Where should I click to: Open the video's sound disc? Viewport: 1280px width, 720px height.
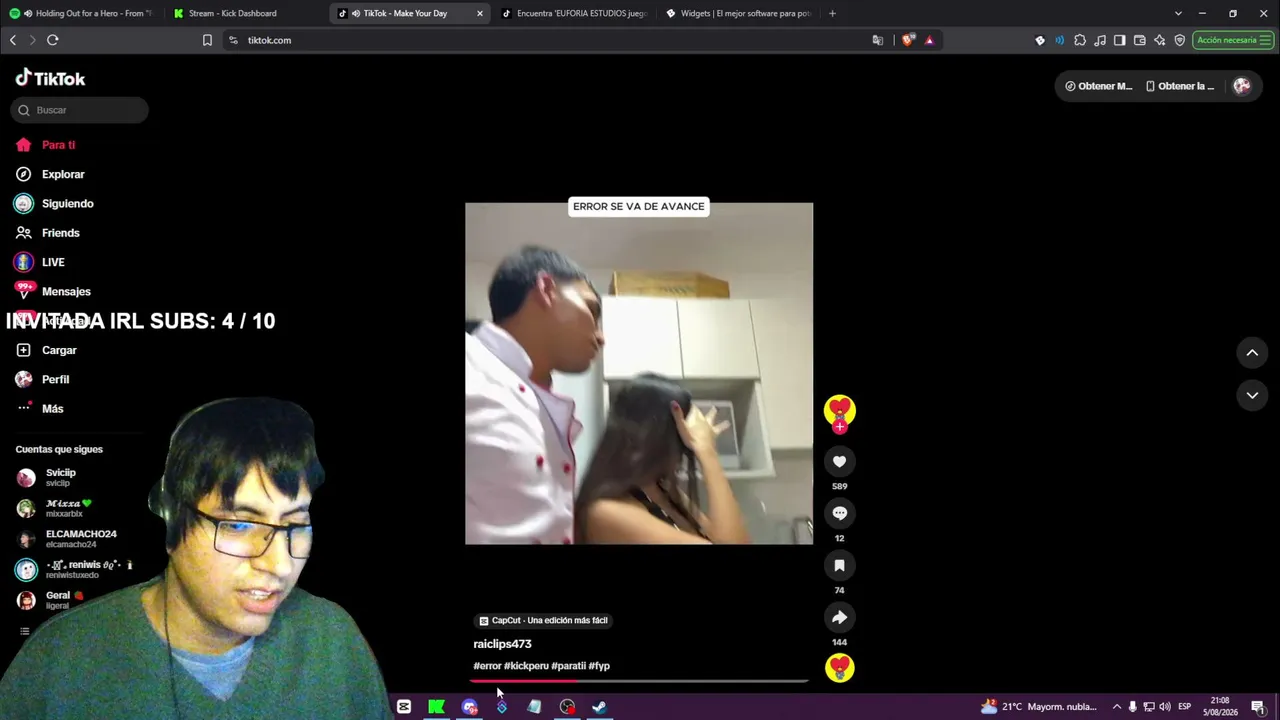pos(839,668)
